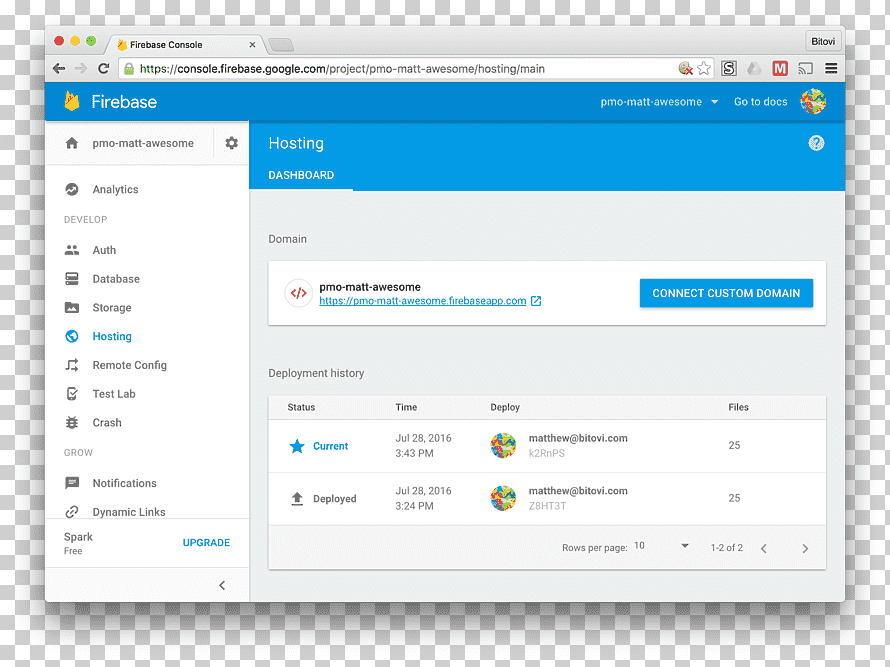The width and height of the screenshot is (890, 667).
Task: Open the Chrome hamburger menu
Action: 831,69
